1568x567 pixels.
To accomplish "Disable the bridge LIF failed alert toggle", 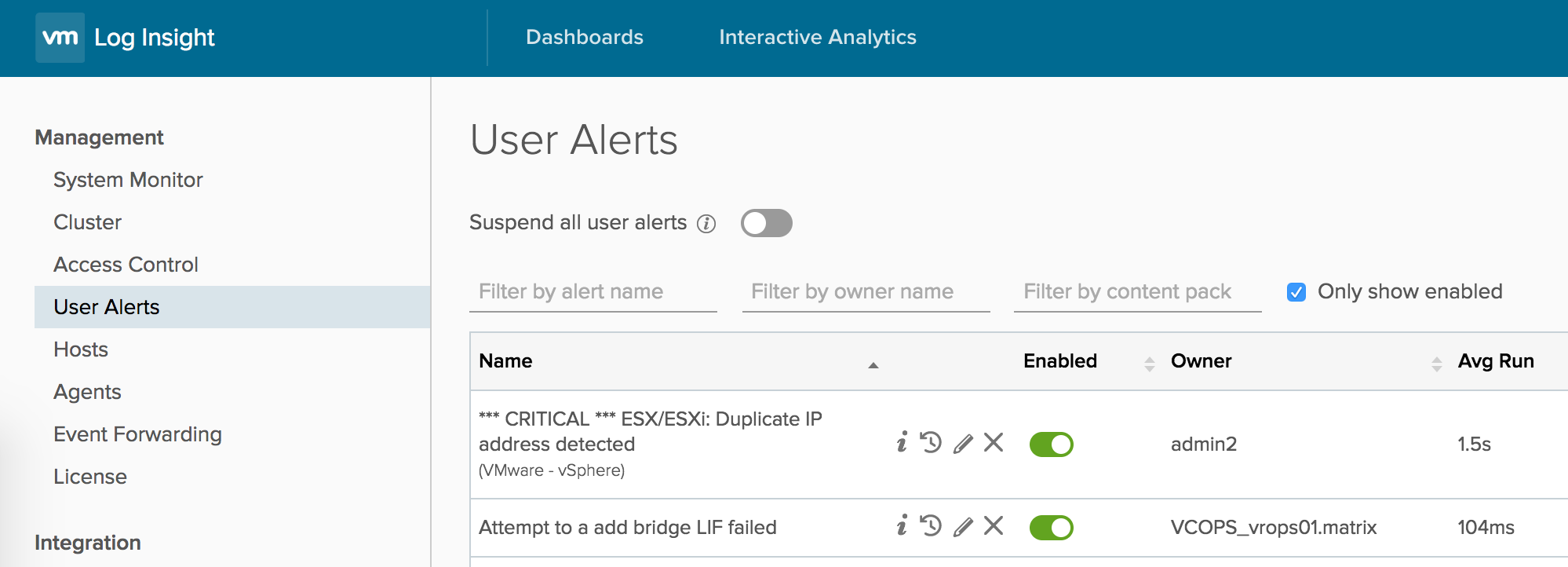I will tap(1051, 528).
